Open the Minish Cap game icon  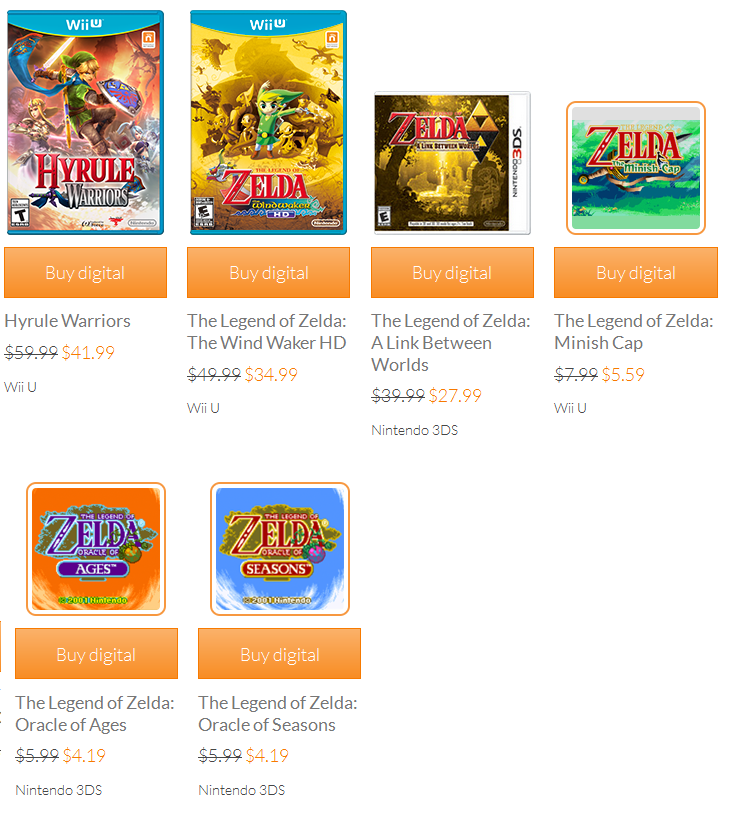pos(636,168)
